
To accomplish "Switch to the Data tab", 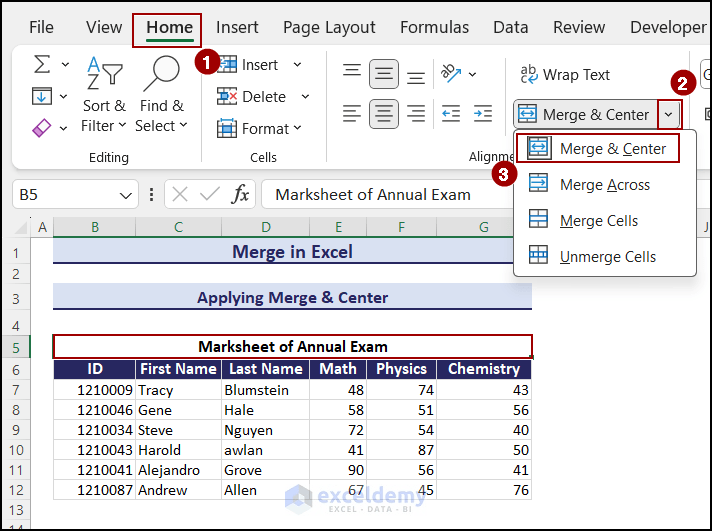I will tap(511, 27).
